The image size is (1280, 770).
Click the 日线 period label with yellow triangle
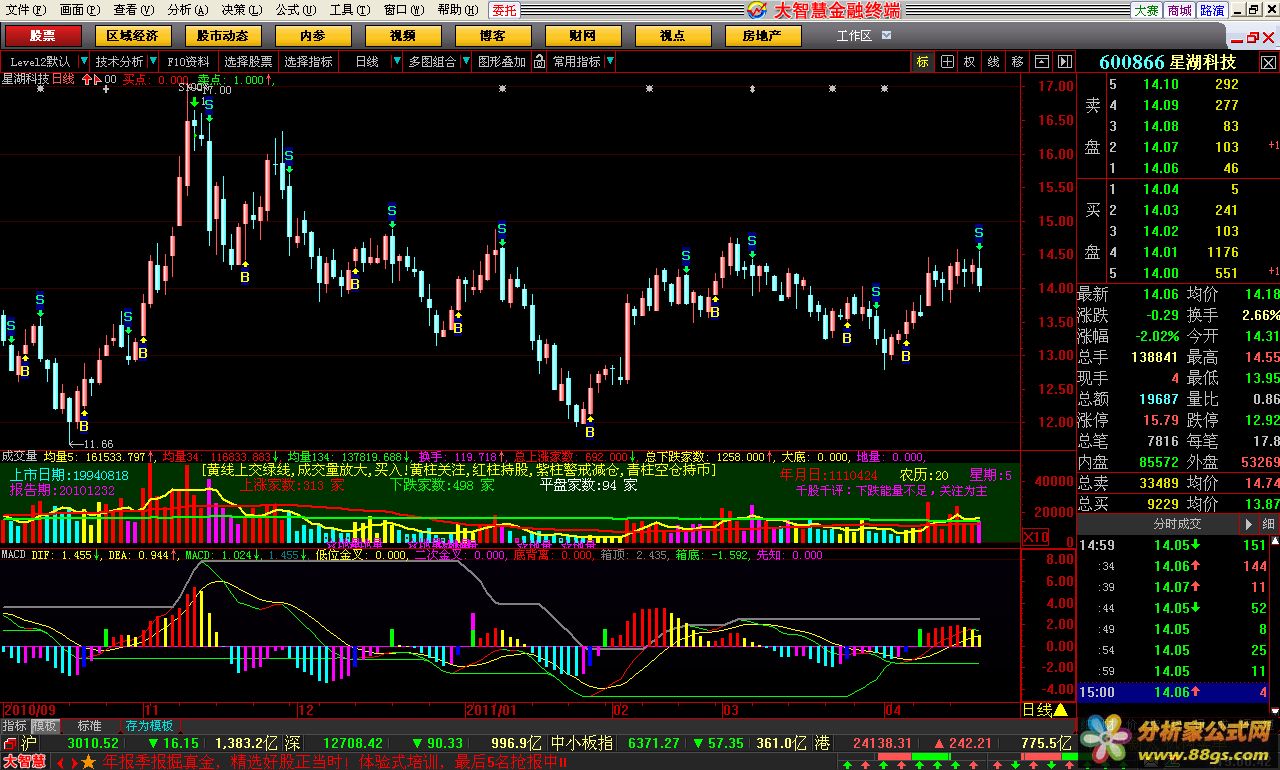(1047, 710)
